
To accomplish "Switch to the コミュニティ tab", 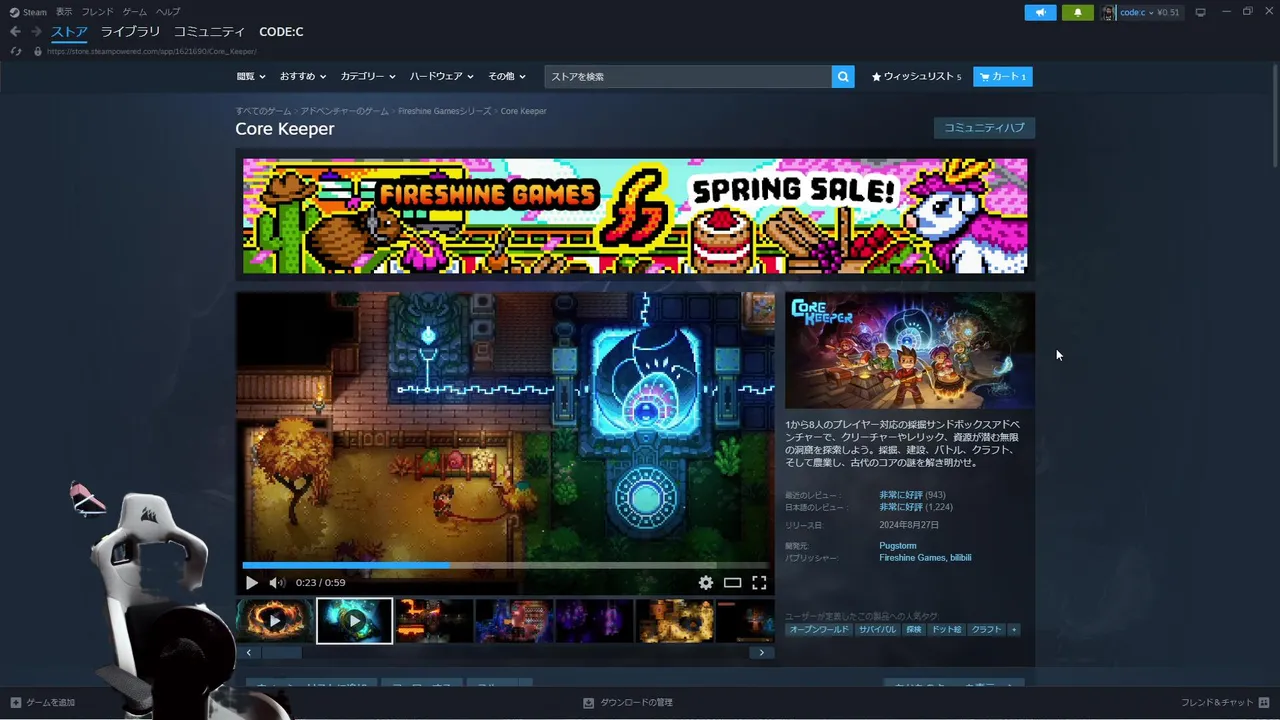I will 210,32.
